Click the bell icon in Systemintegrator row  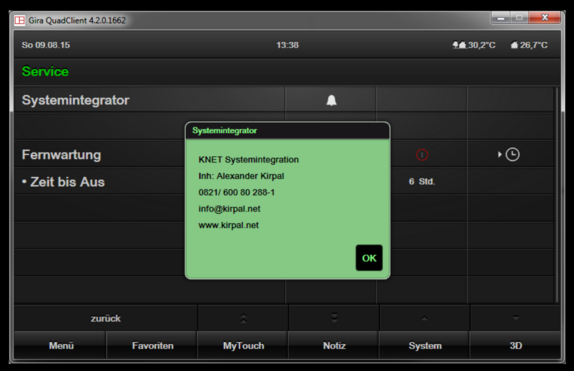click(331, 100)
